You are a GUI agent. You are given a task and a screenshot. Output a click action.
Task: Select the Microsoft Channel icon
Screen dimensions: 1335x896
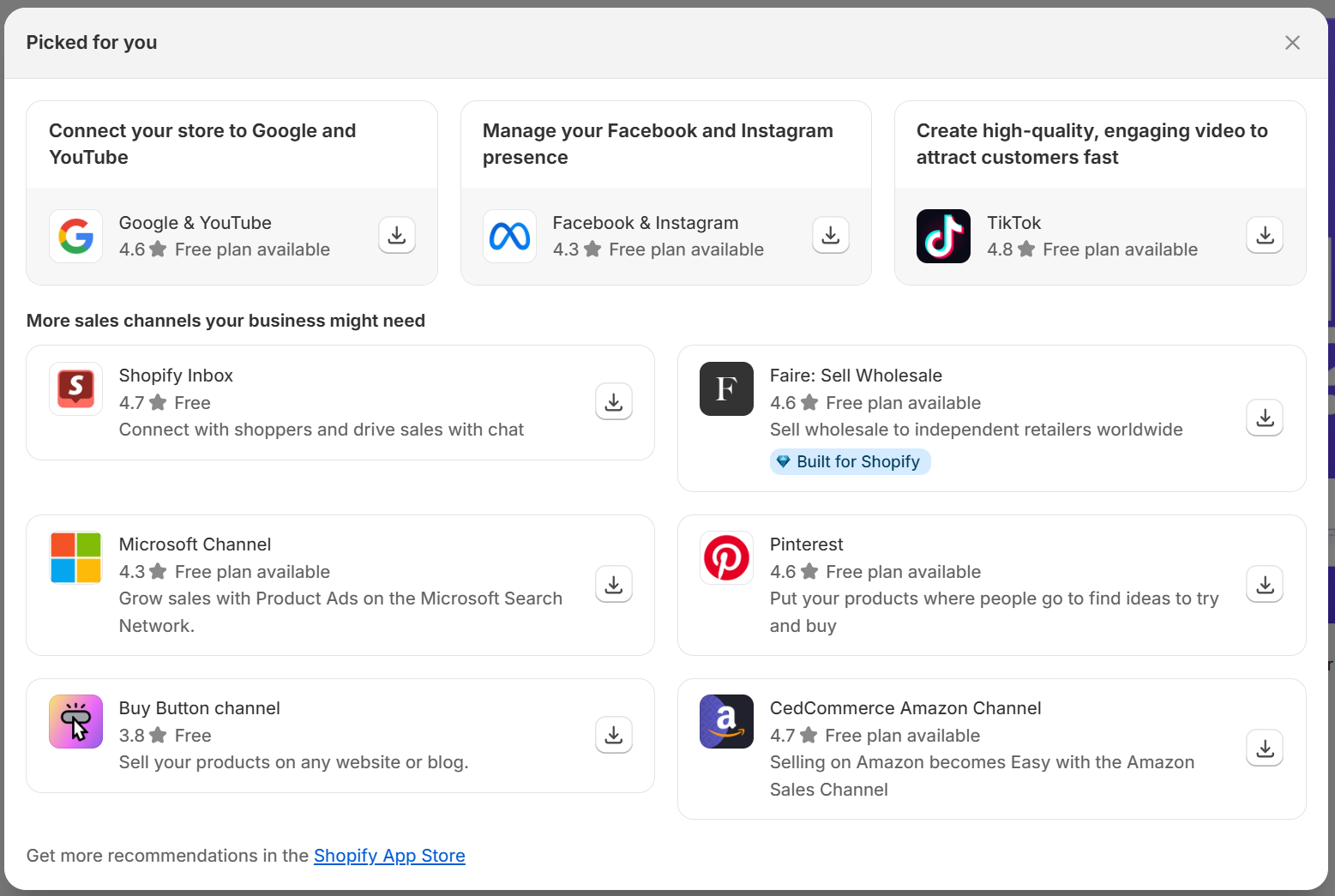click(75, 557)
